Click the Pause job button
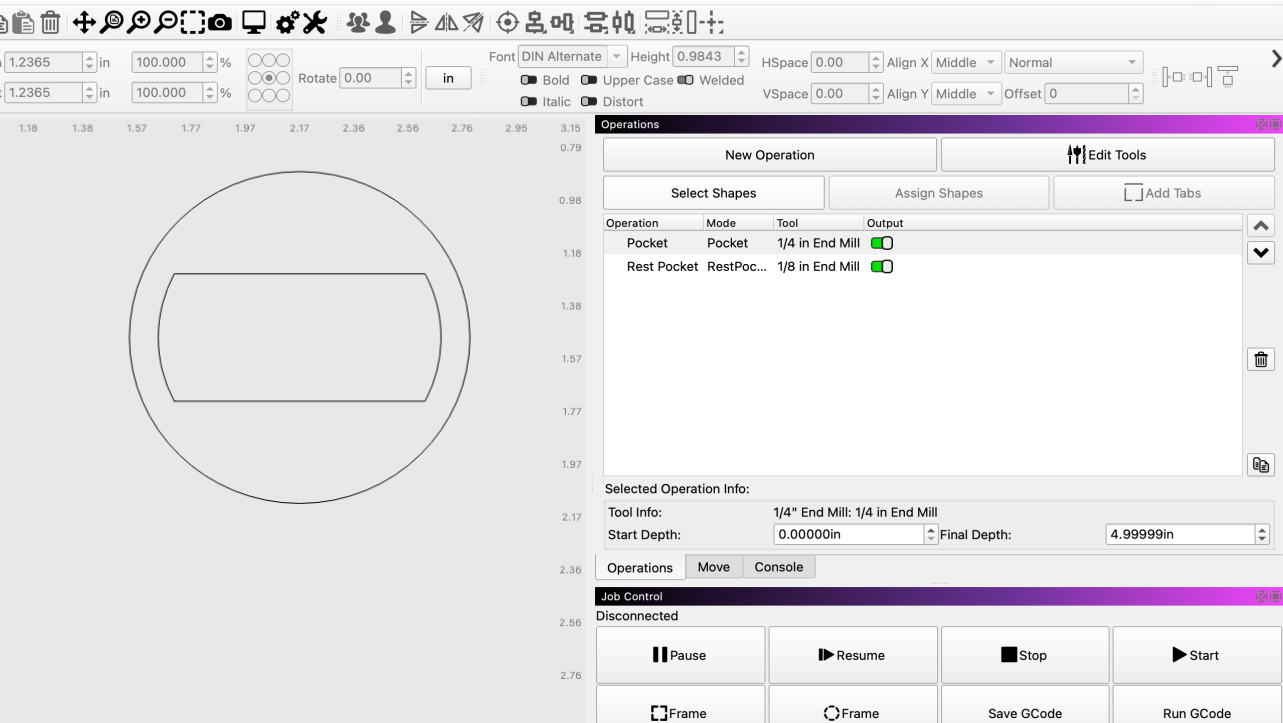 pyautogui.click(x=680, y=655)
